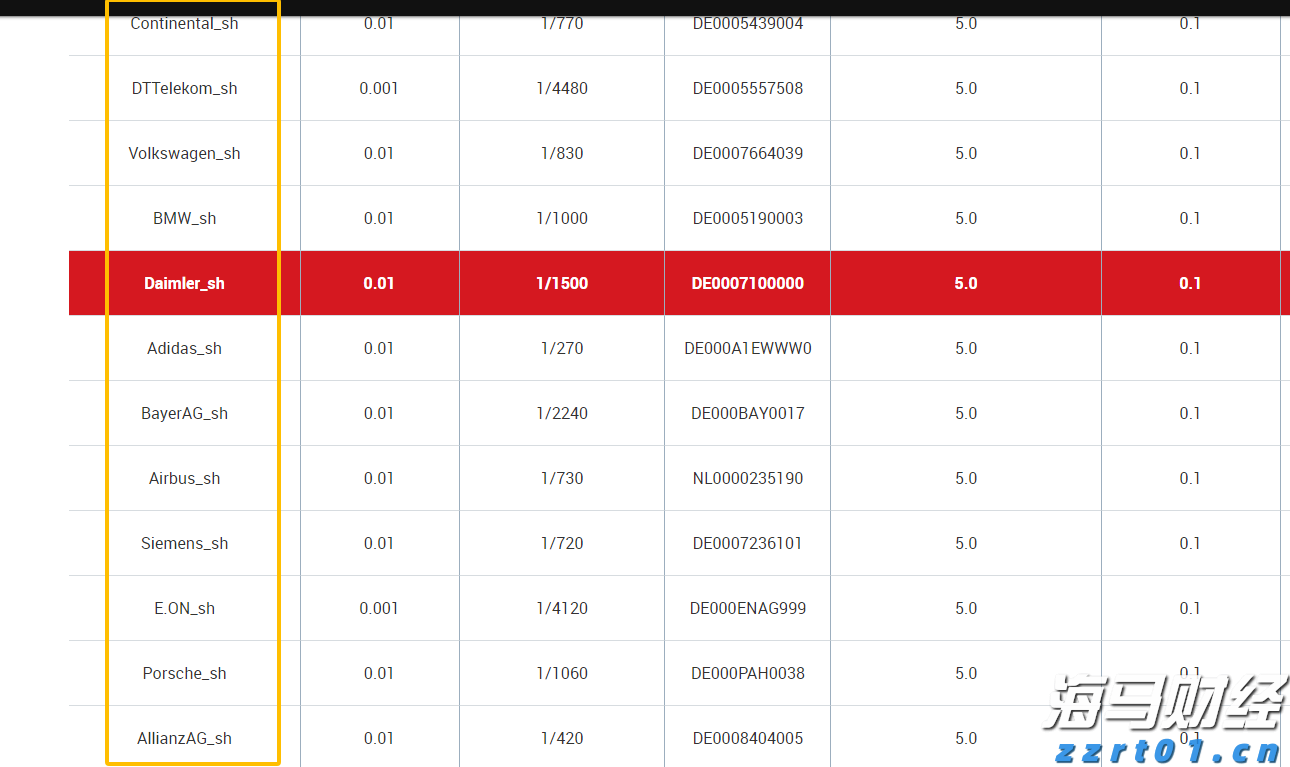
Task: Click the E.ON_sh symbol cell
Action: pyautogui.click(x=184, y=608)
